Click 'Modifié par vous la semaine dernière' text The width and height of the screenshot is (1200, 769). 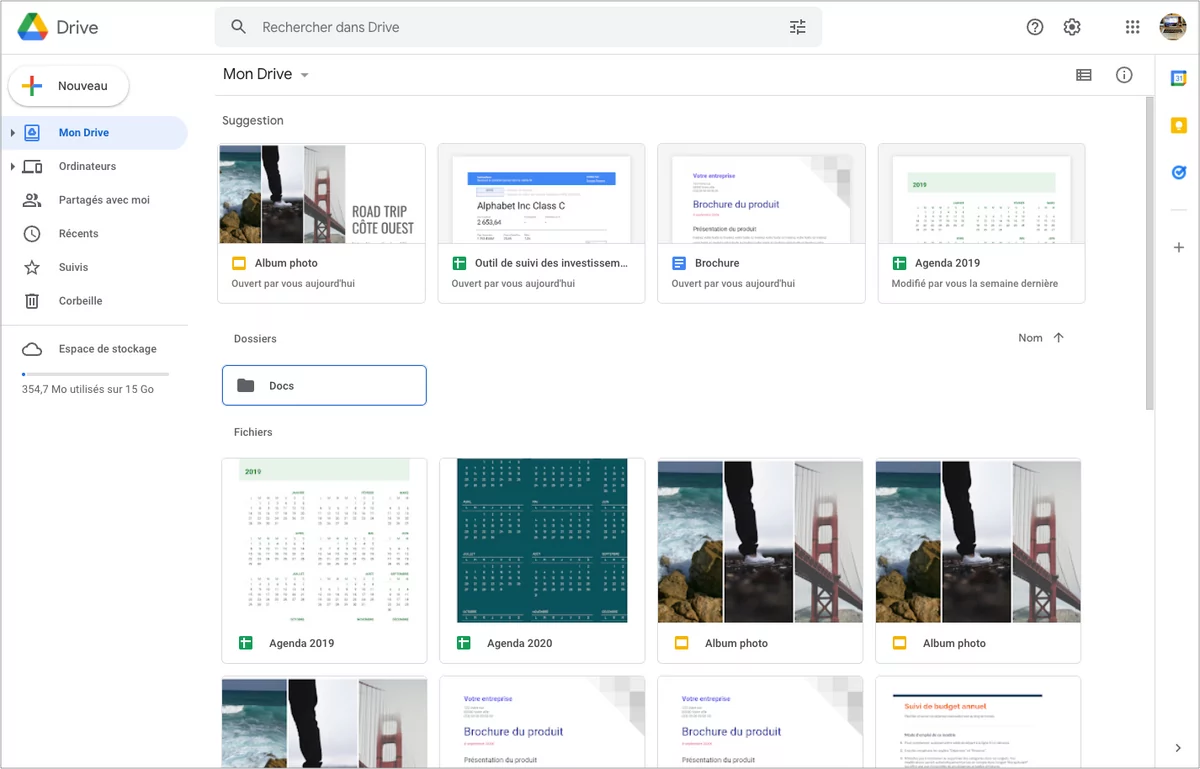click(x=974, y=284)
